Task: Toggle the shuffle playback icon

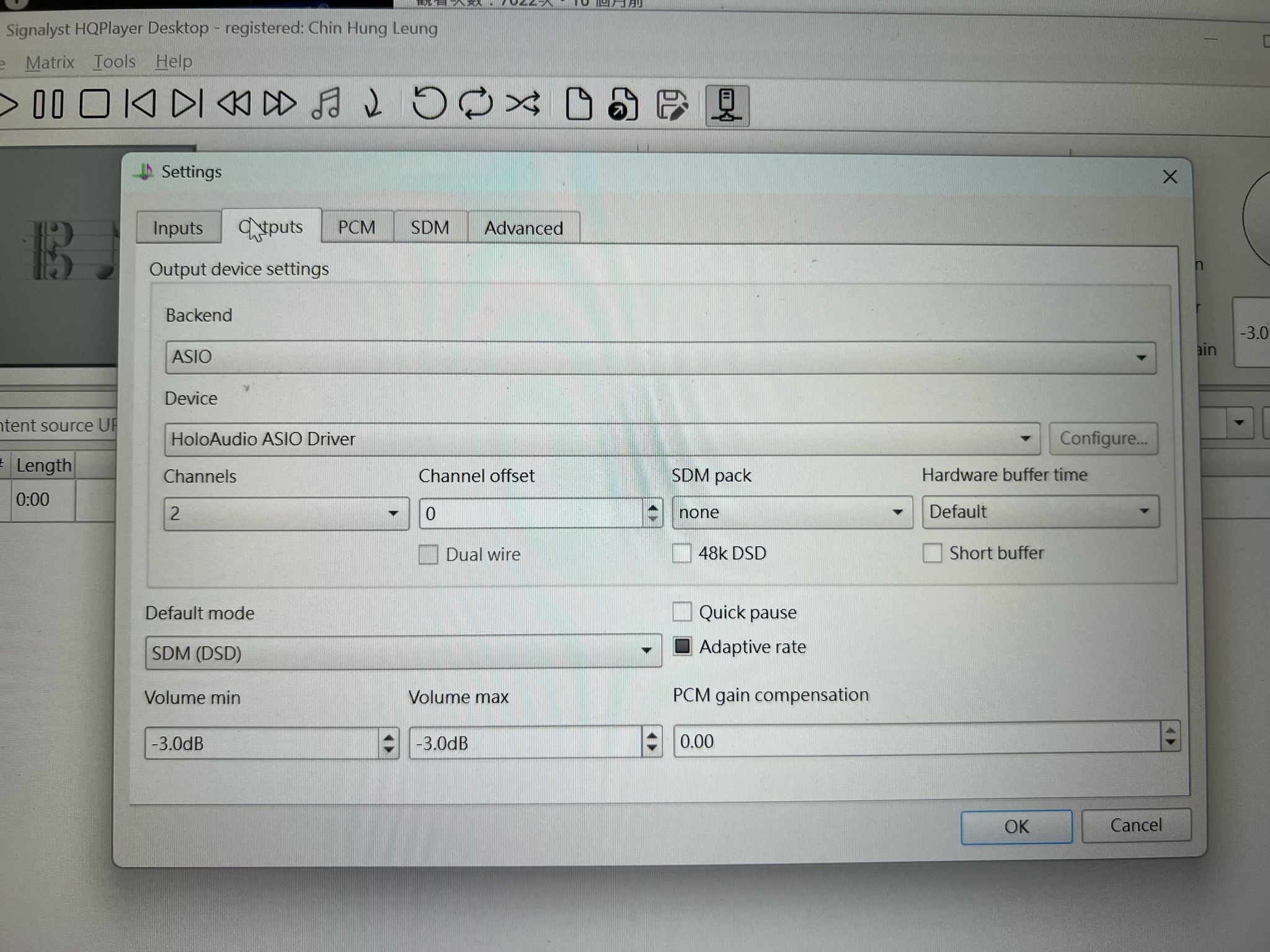Action: point(523,104)
